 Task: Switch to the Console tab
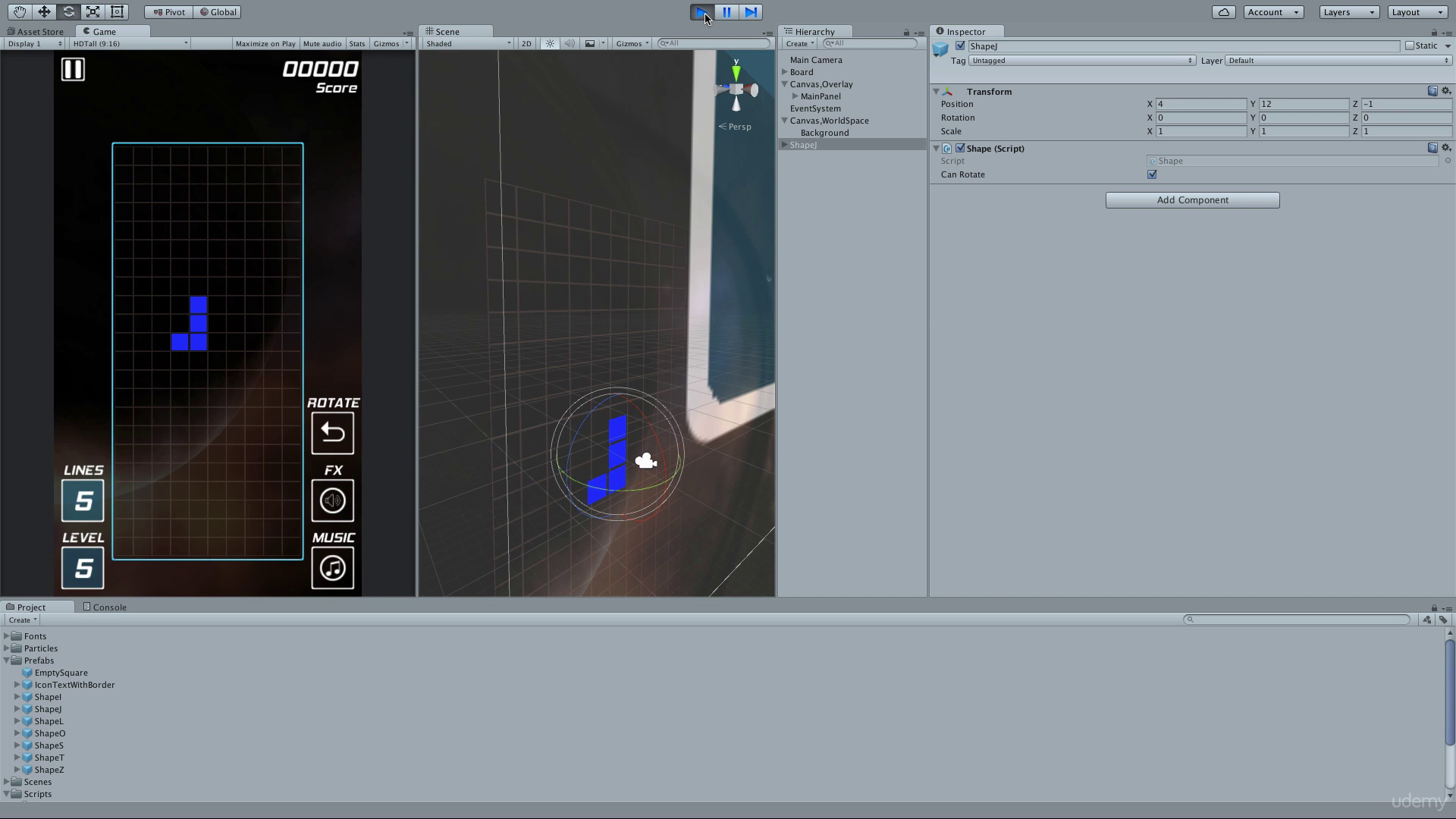pos(105,607)
